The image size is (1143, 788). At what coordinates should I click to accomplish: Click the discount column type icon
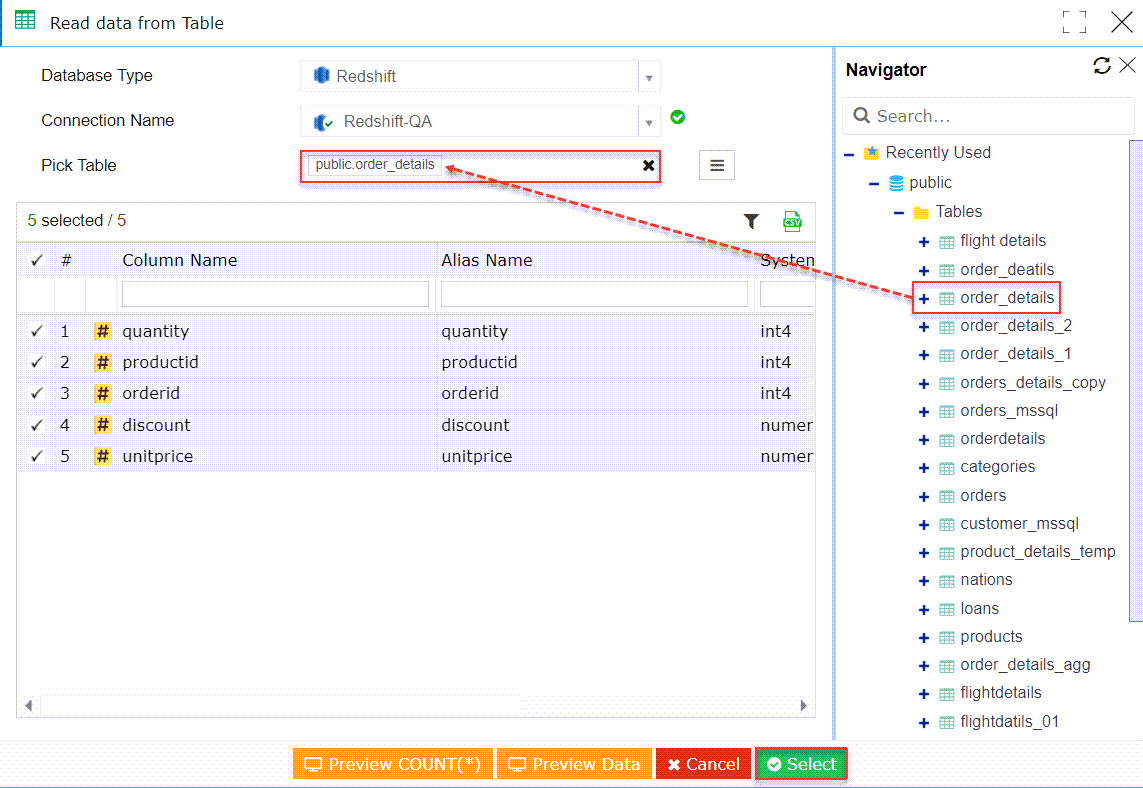pos(103,425)
